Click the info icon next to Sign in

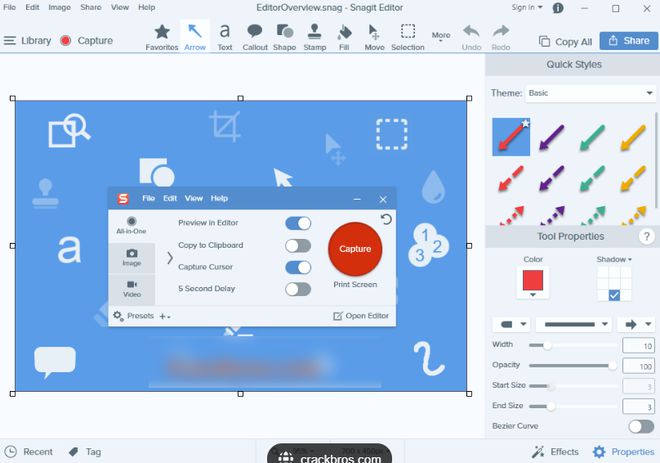click(558, 8)
